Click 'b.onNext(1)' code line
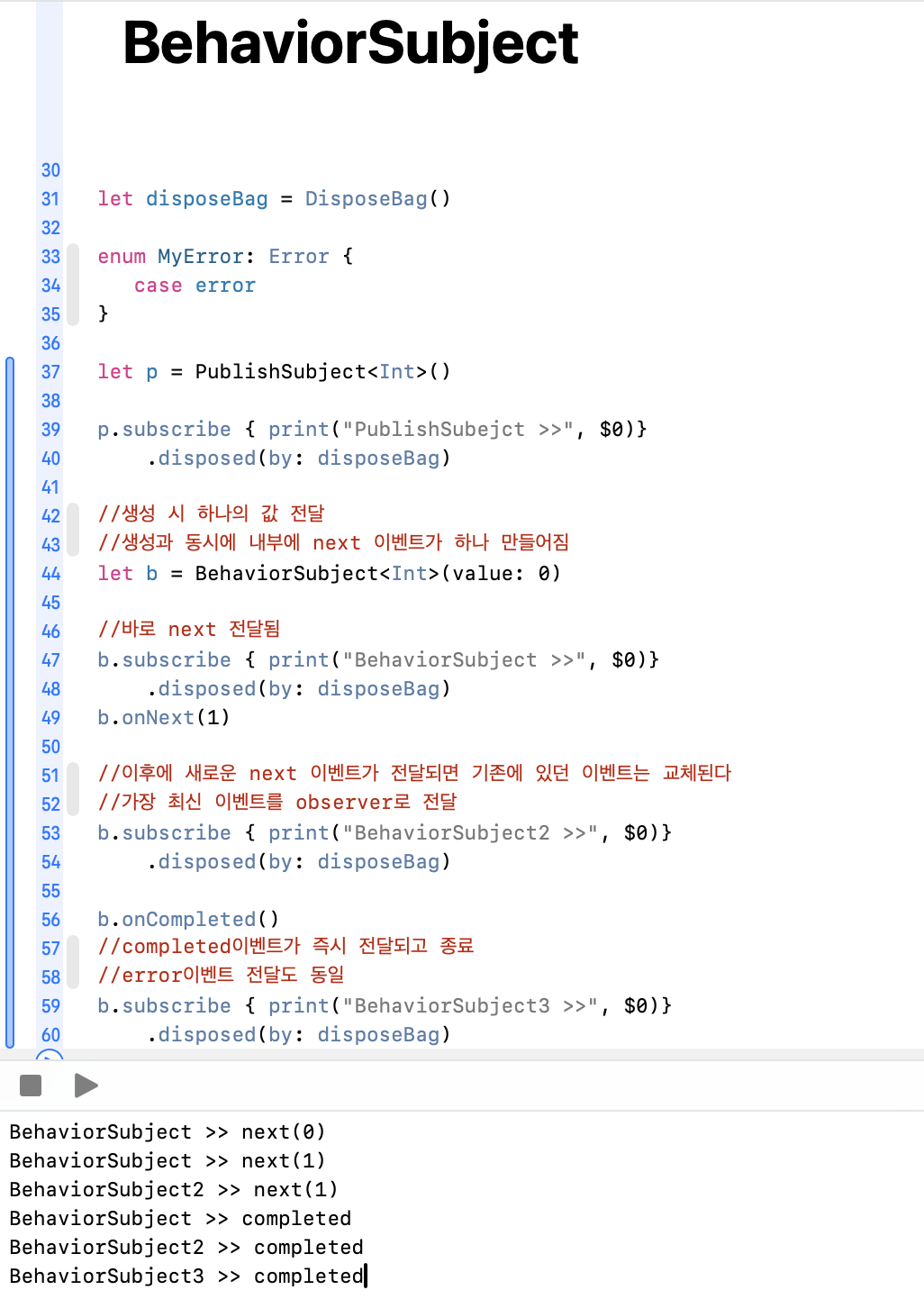 tap(164, 718)
